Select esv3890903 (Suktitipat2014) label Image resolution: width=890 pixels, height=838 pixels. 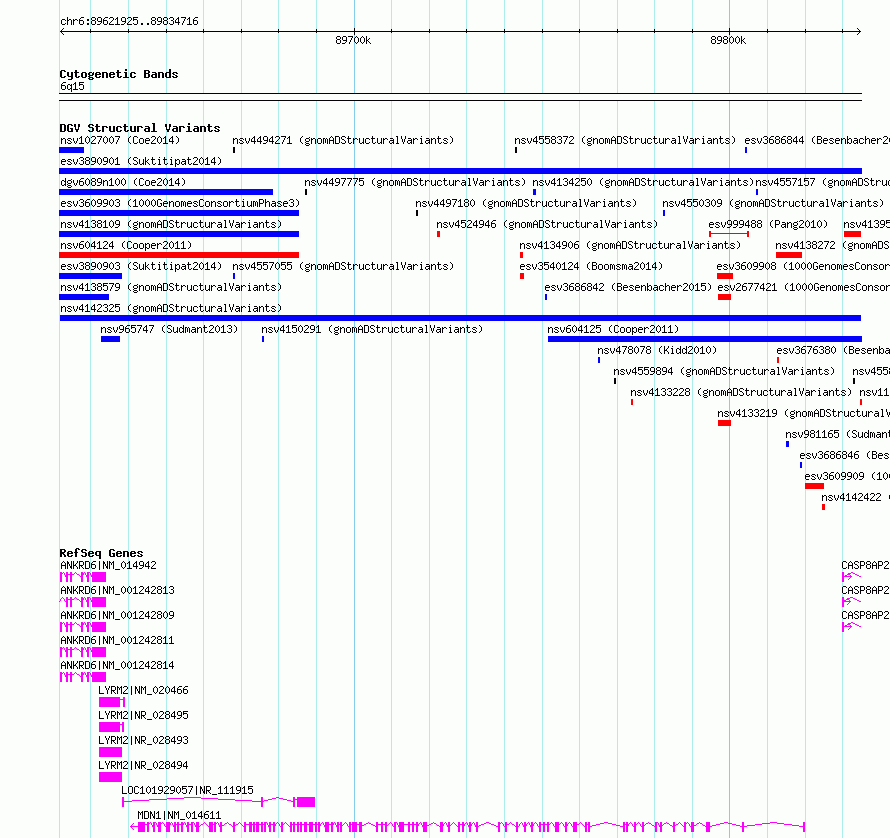click(x=141, y=266)
